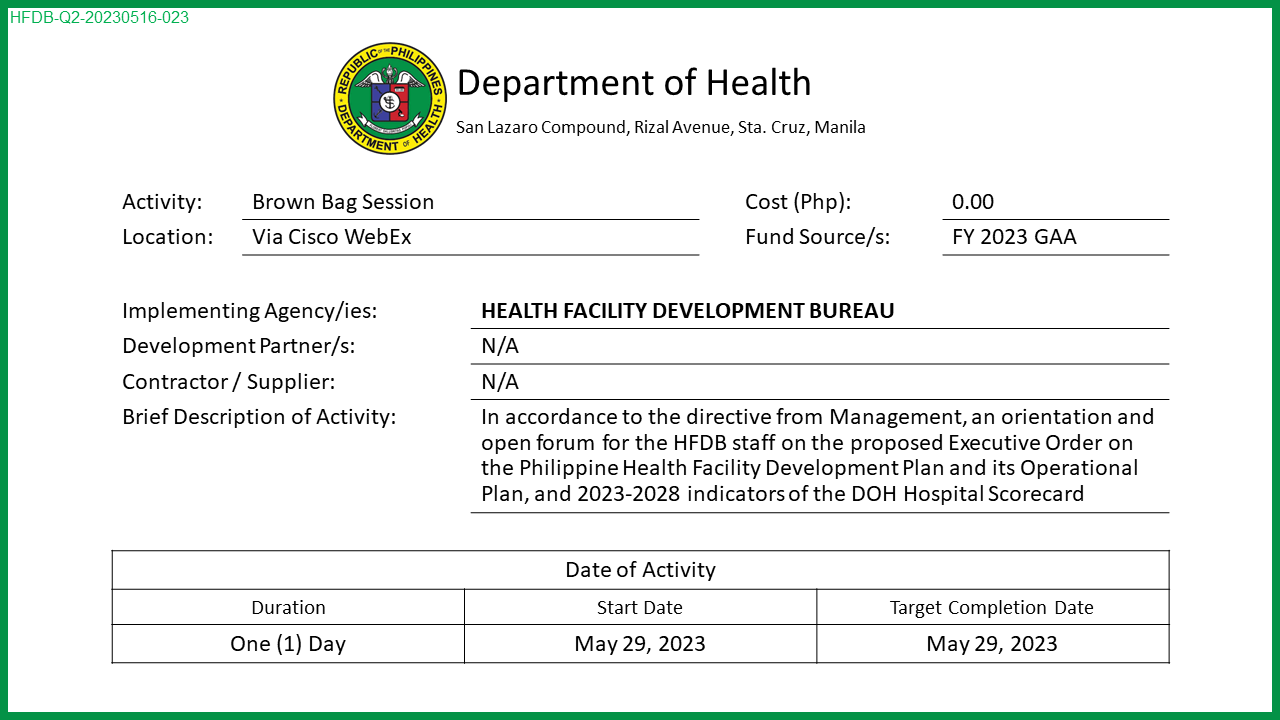
Task: Click the 'Start Date' column header
Action: 640,607
